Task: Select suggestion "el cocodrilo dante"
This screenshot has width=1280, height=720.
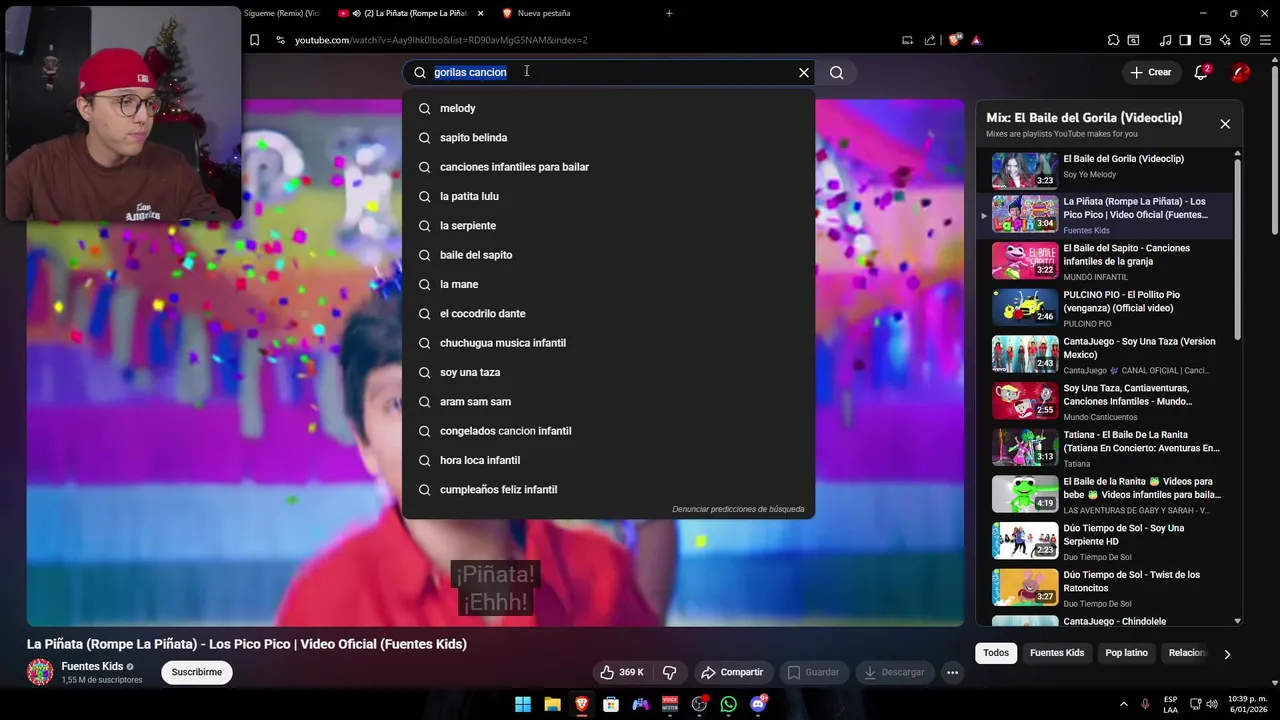Action: (x=608, y=313)
